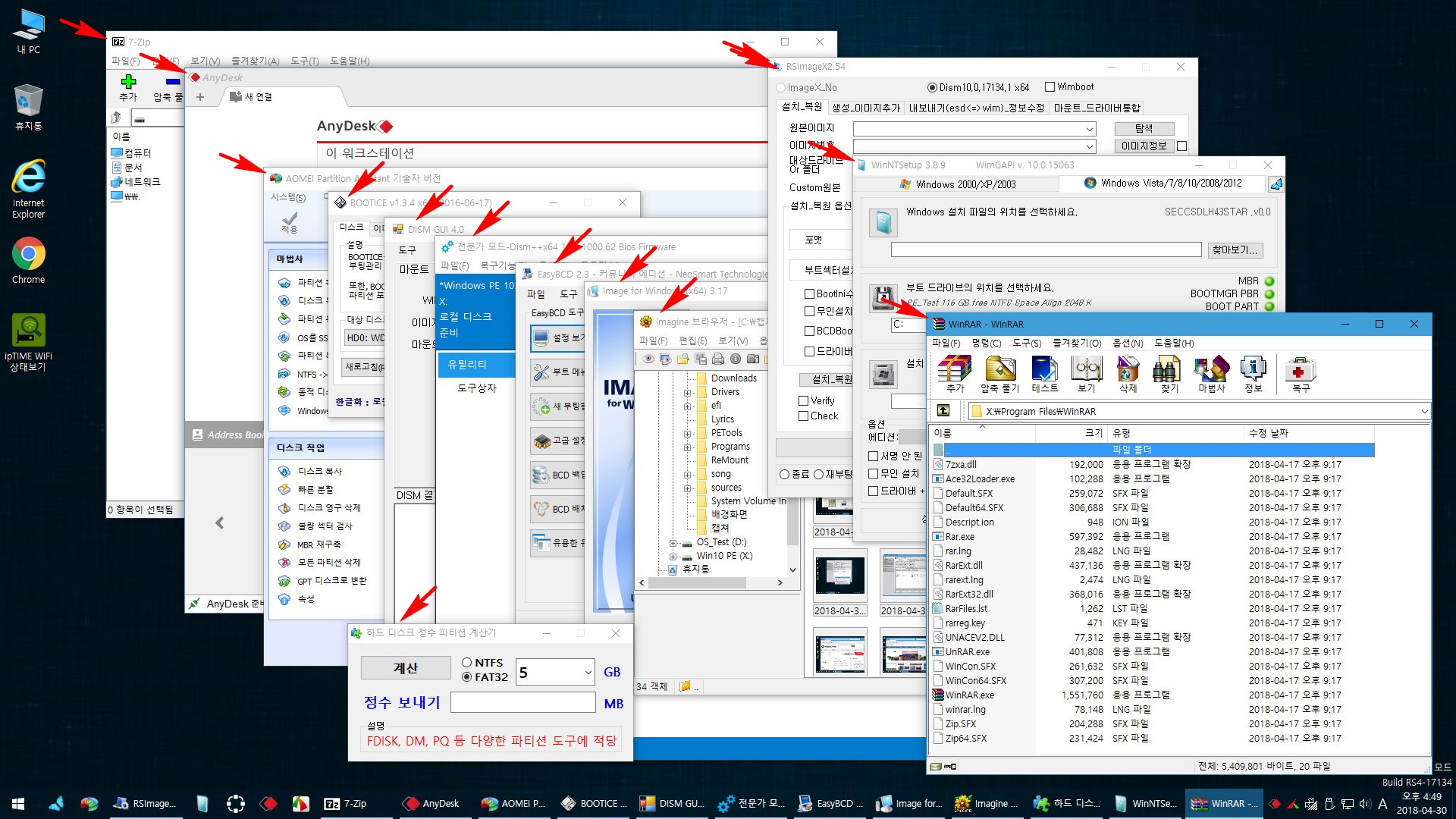Open WinRAR's 명령(C) menu
Screen dimensions: 1456x819
tap(986, 344)
